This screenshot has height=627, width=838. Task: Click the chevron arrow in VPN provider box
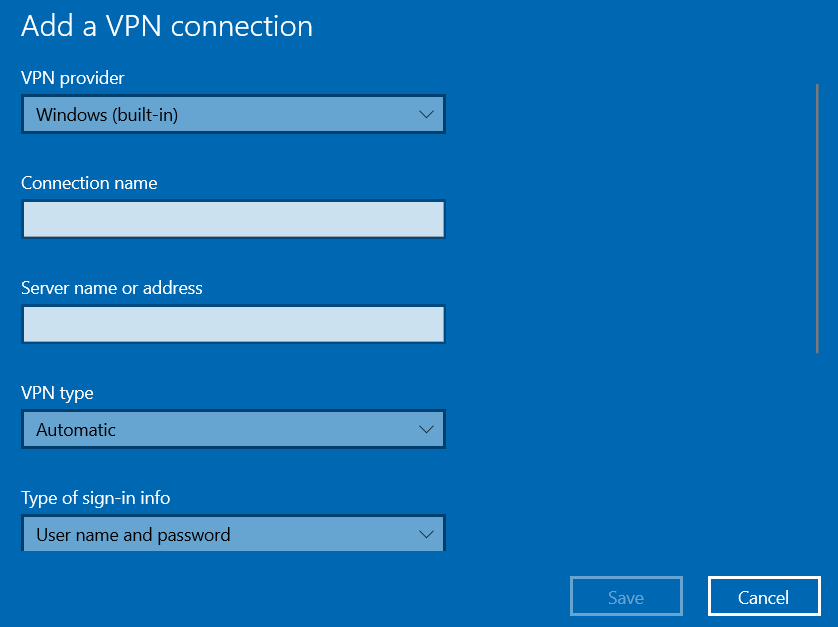426,114
